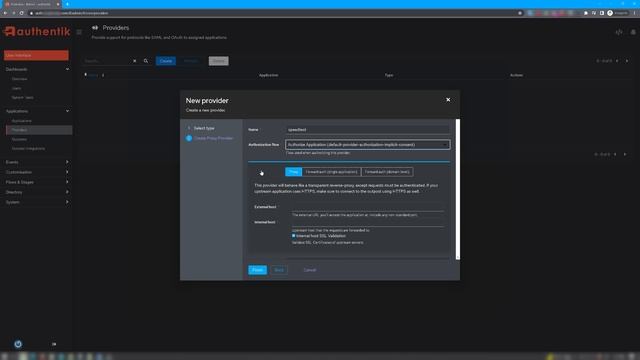Click the providers search field
The image size is (640, 360).
click(x=106, y=61)
